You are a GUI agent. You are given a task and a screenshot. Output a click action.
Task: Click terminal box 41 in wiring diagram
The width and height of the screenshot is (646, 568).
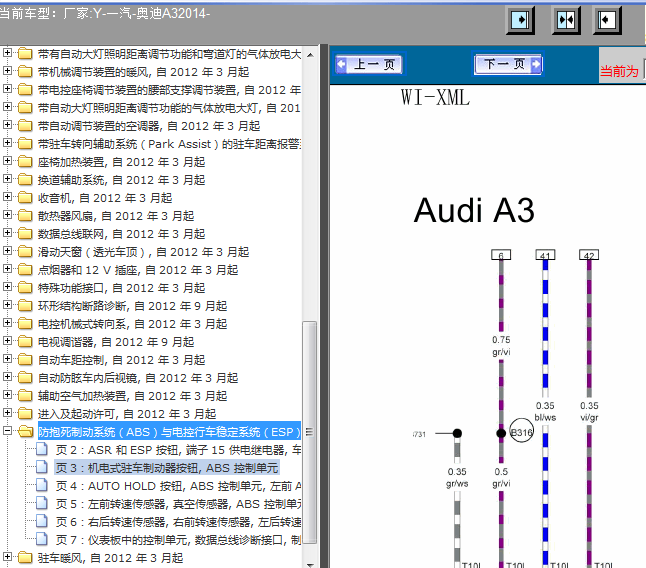(545, 255)
